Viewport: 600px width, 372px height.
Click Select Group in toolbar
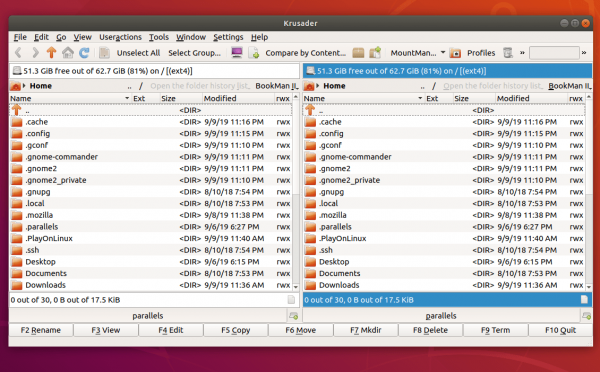tap(194, 53)
